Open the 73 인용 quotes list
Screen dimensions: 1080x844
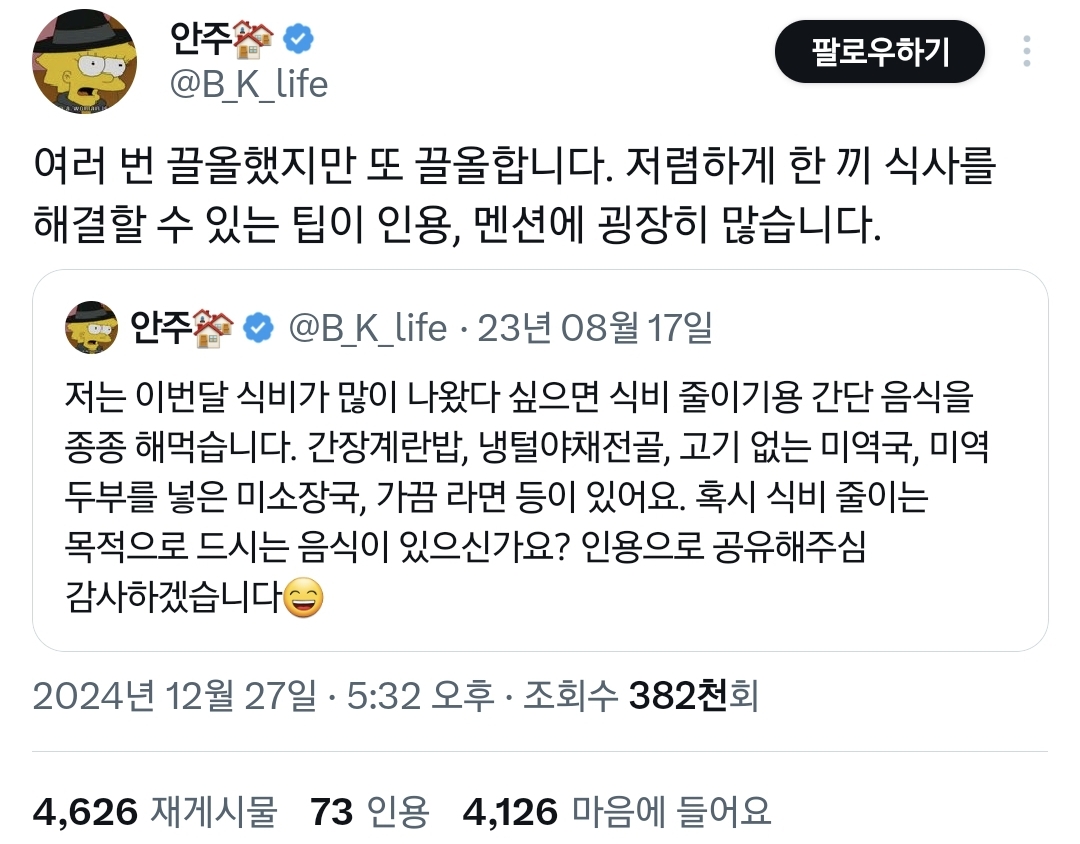pyautogui.click(x=369, y=811)
